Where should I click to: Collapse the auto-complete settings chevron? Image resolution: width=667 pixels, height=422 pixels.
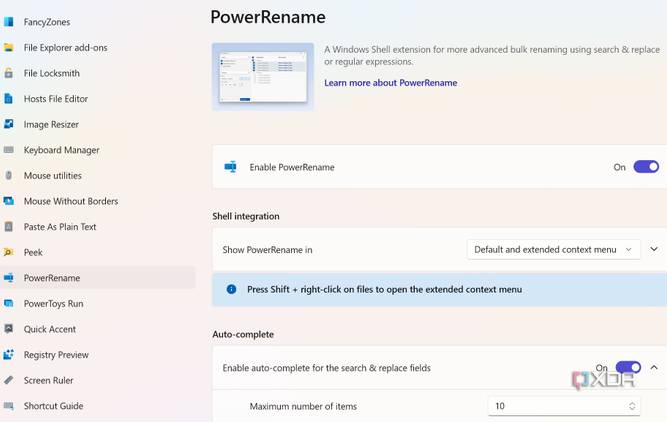point(654,367)
